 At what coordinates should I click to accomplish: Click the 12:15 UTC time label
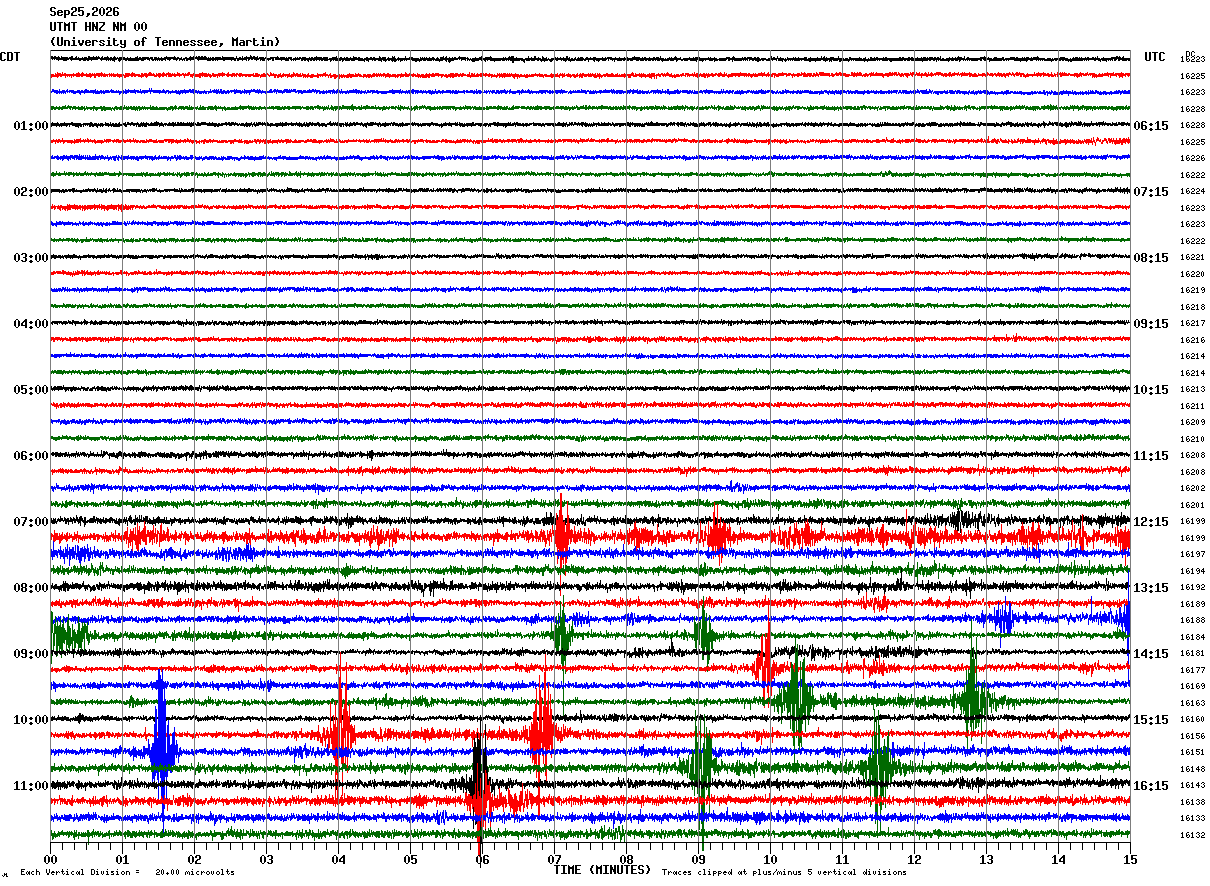point(1151,522)
